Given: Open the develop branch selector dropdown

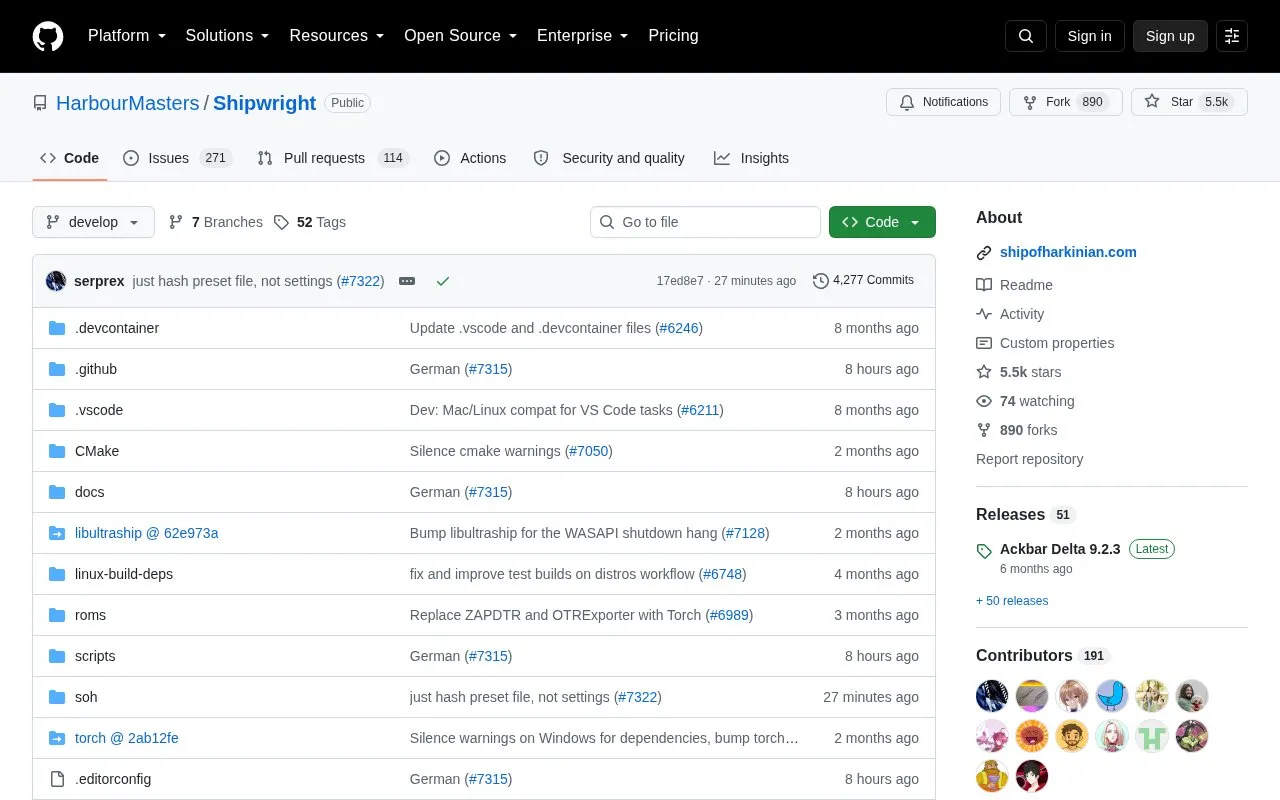Looking at the screenshot, I should click(x=93, y=222).
